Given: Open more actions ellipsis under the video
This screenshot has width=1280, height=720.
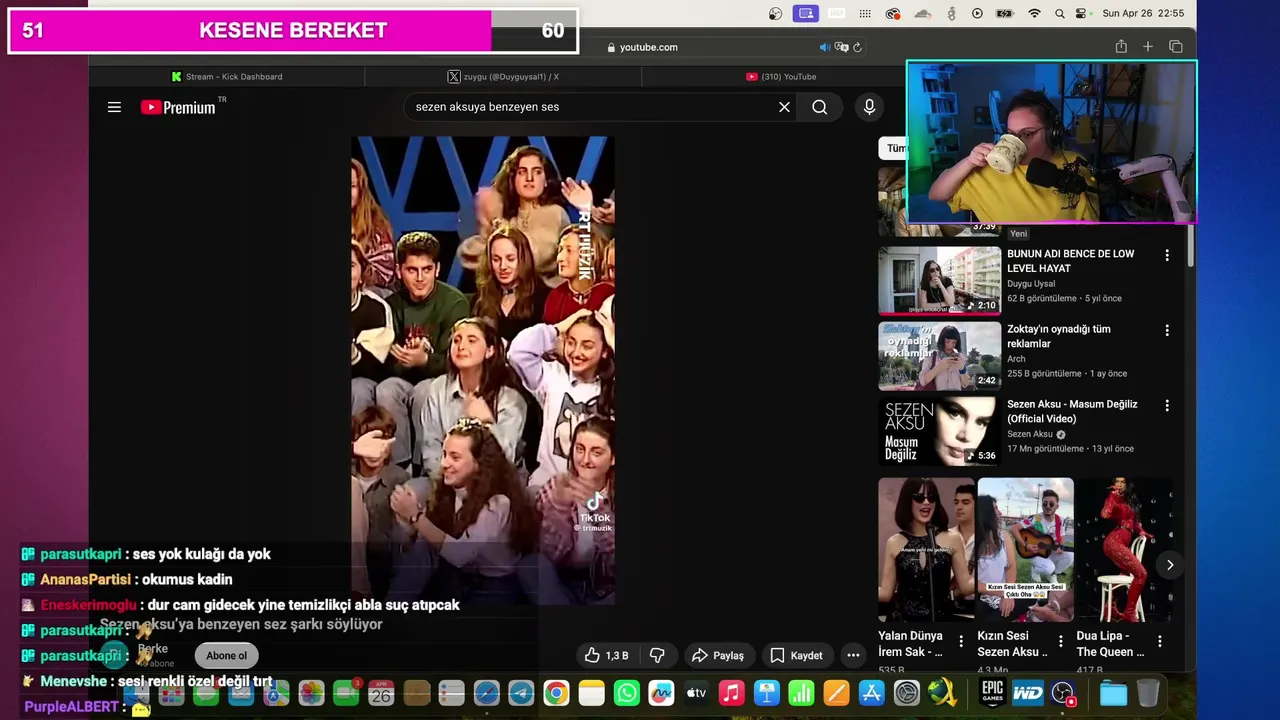Looking at the screenshot, I should [853, 655].
